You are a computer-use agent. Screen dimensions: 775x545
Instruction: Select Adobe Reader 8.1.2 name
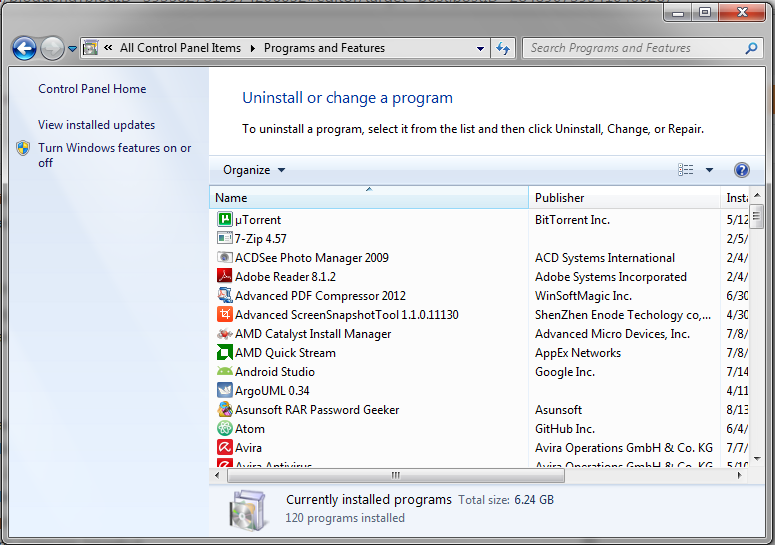point(285,277)
